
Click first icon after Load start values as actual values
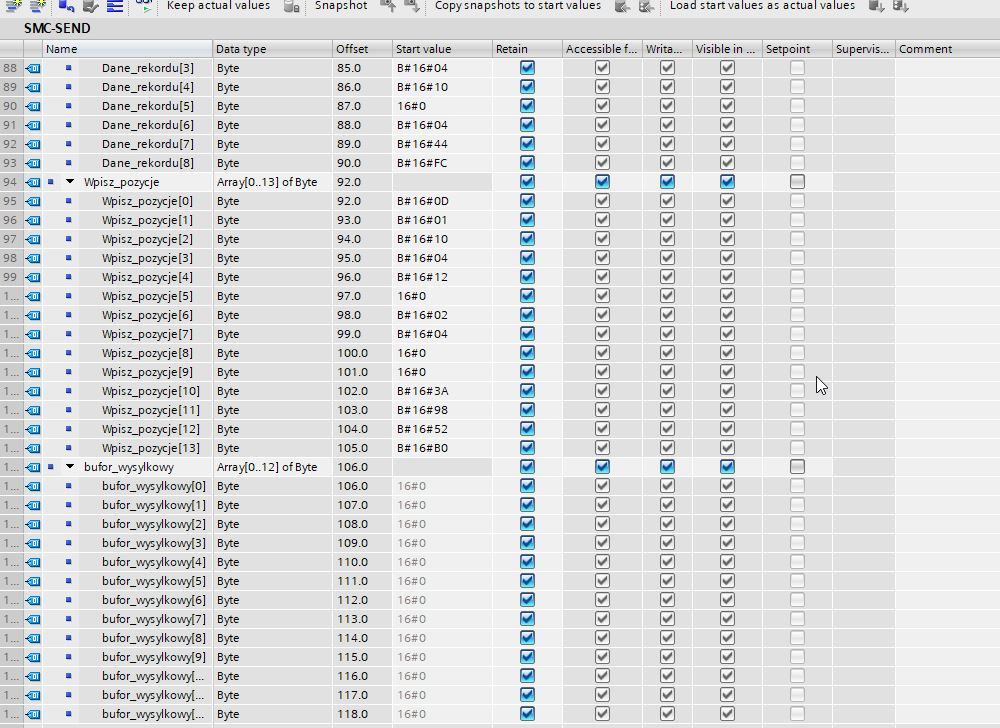(876, 6)
